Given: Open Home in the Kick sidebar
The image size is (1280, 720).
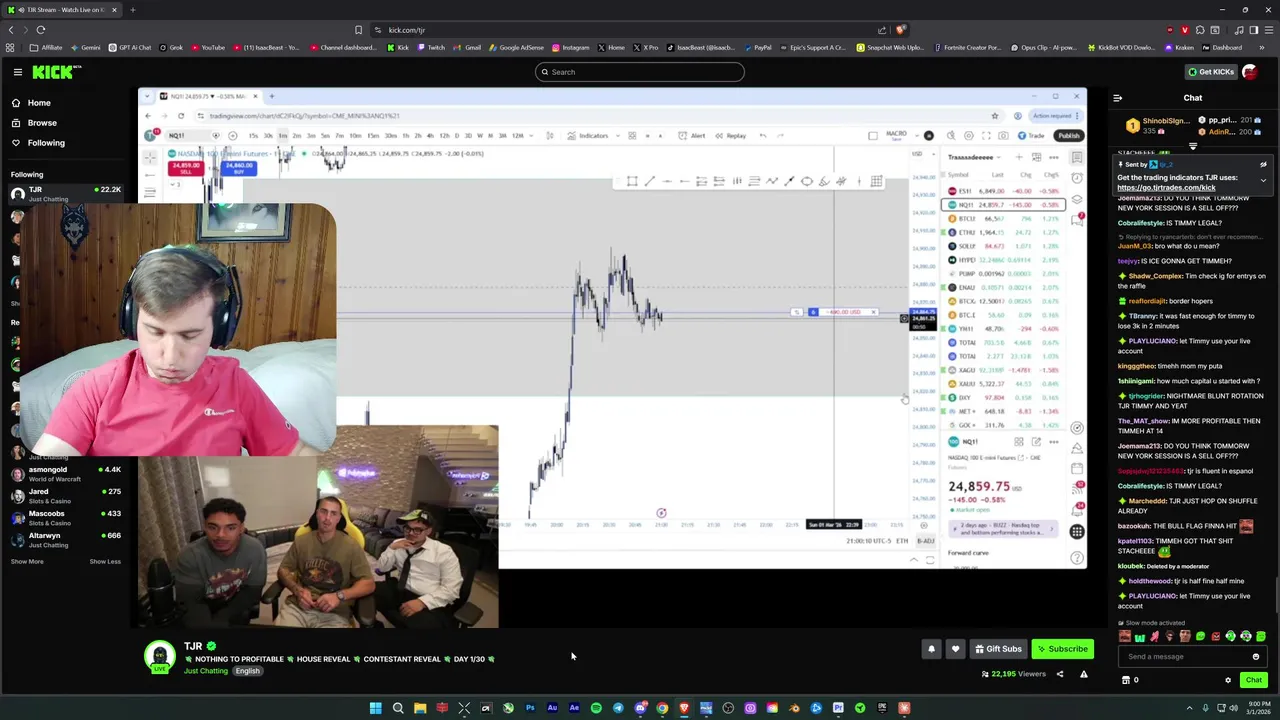Looking at the screenshot, I should (x=39, y=103).
